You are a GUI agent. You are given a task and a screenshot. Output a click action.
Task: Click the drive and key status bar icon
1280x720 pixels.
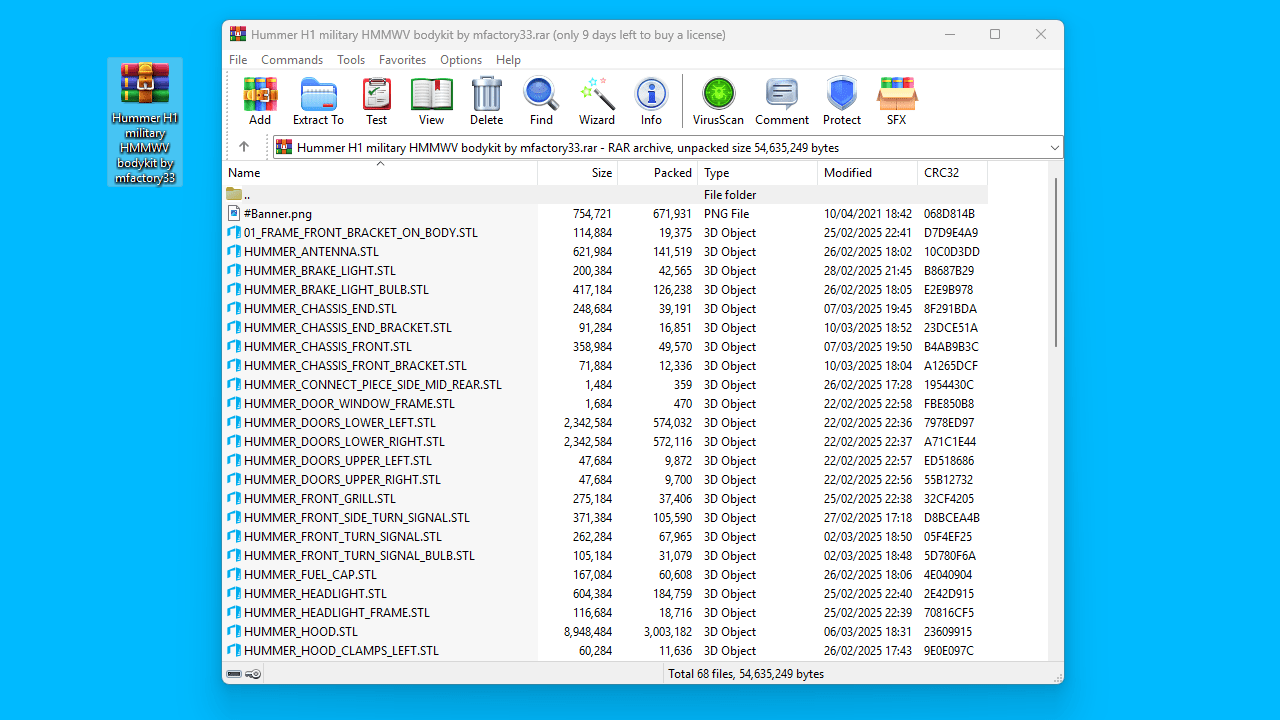(244, 674)
